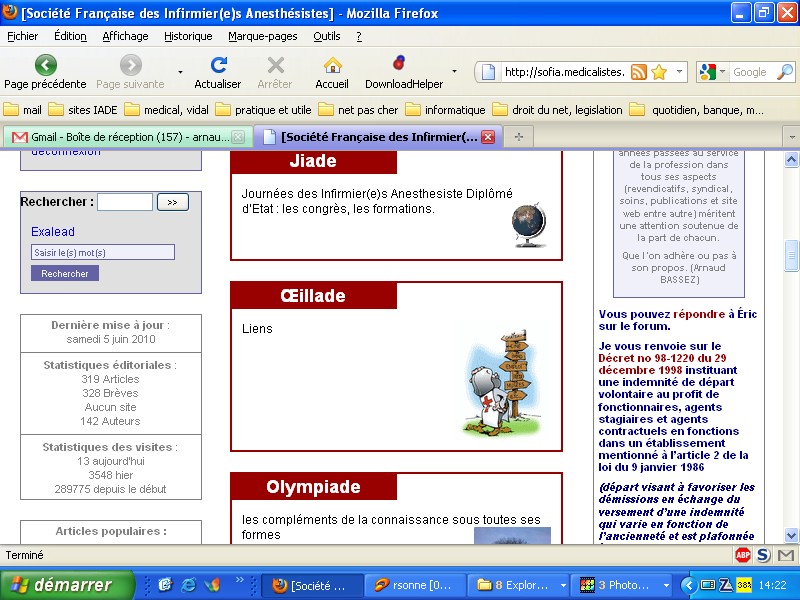Click the vertical scrollbar thumb
This screenshot has height=600, width=800.
[792, 255]
